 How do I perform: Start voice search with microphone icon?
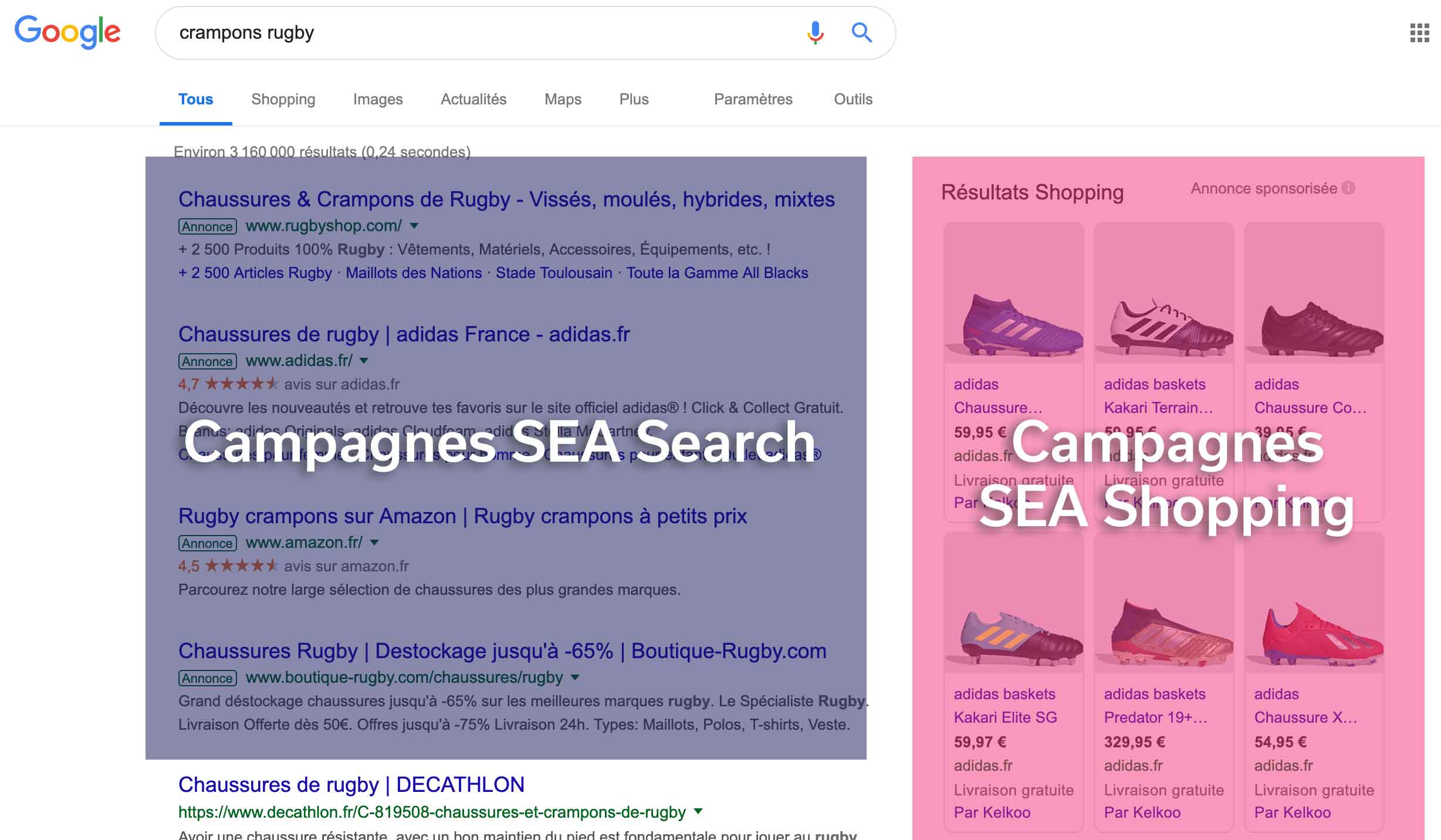(x=815, y=32)
